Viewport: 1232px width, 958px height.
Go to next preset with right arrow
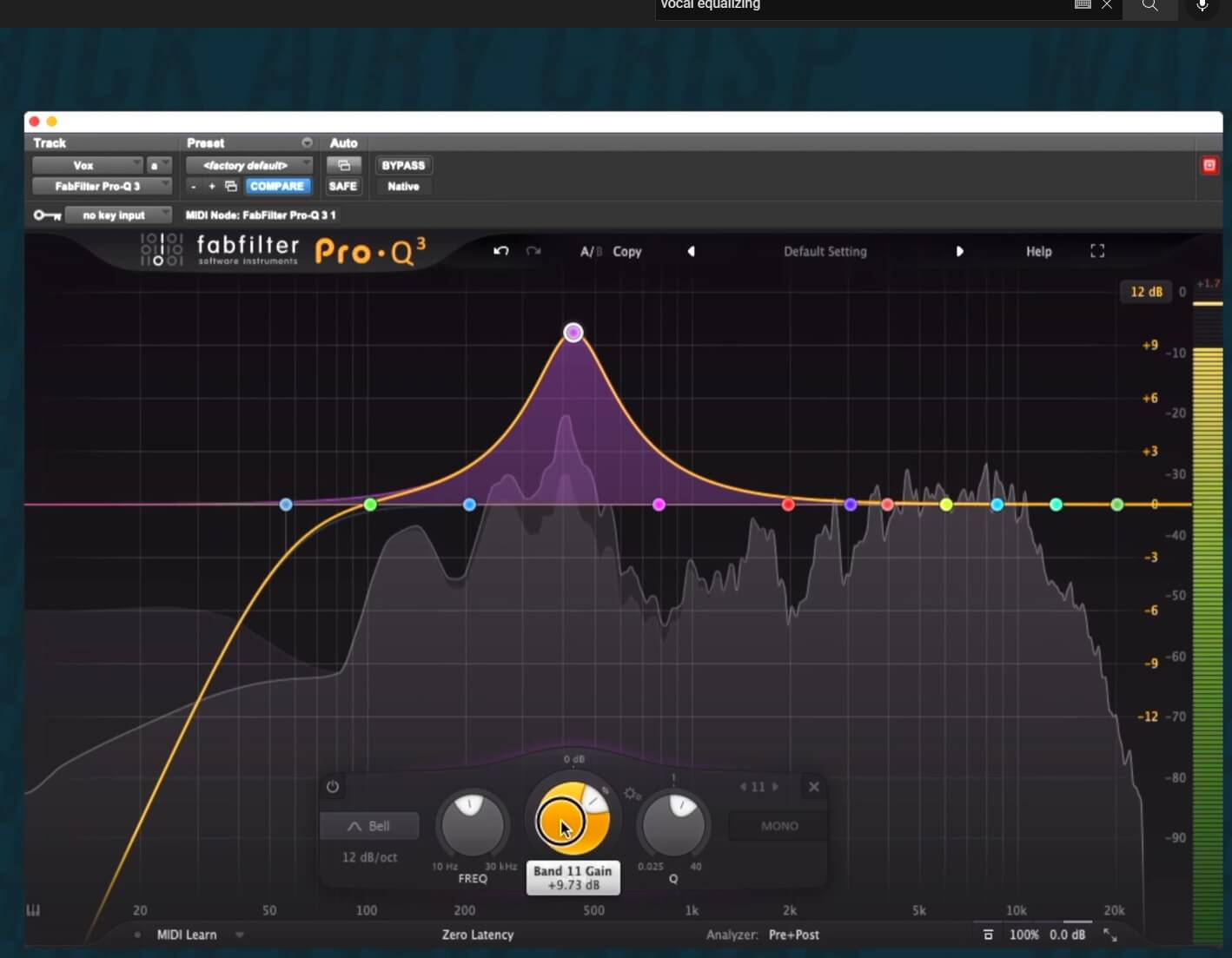tap(959, 251)
